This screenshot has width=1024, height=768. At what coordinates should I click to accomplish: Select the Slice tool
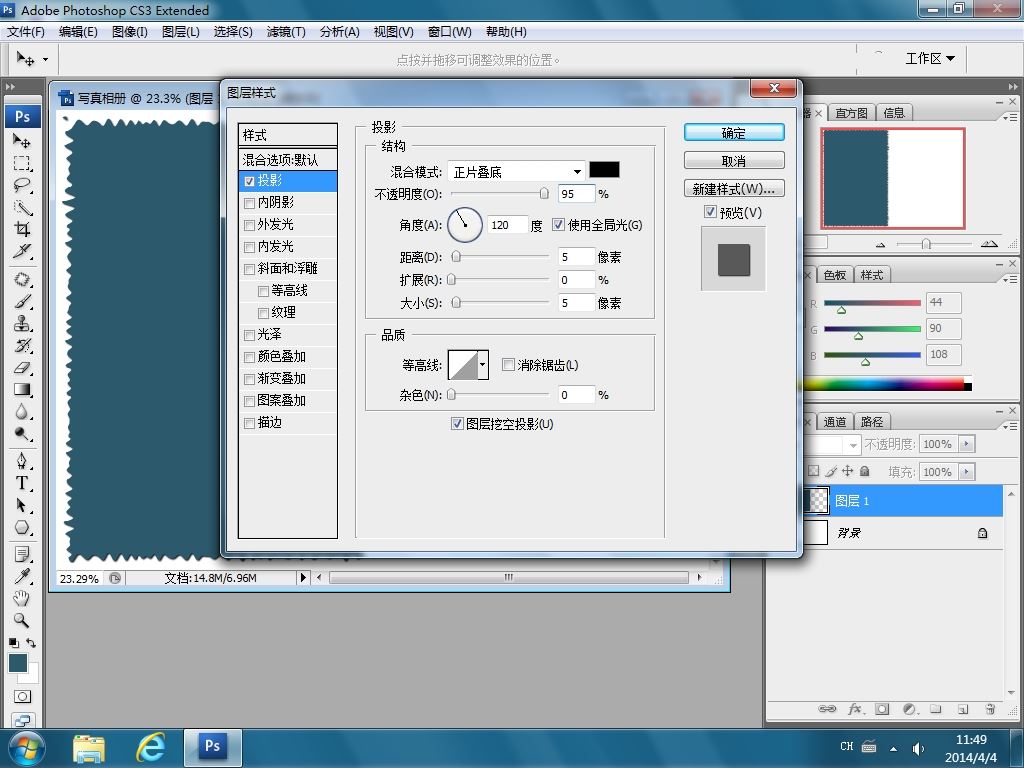point(22,251)
